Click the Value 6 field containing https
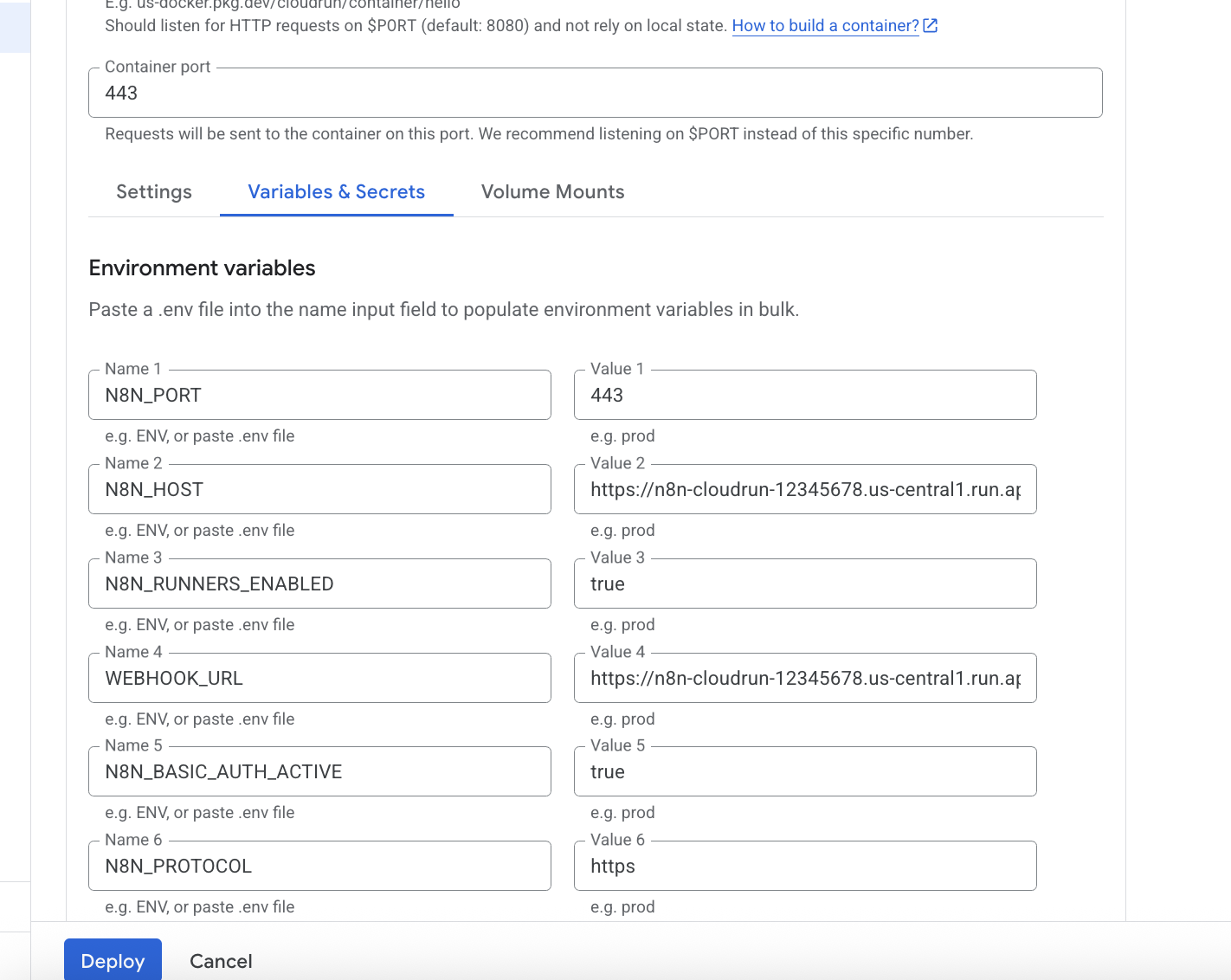This screenshot has height=980, width=1231. point(805,866)
